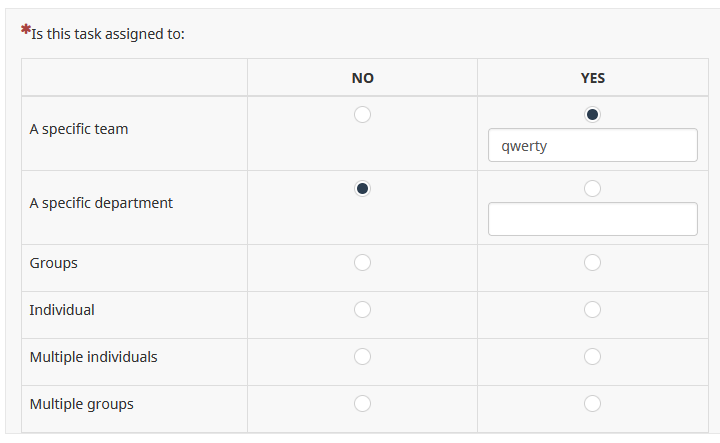720x443 pixels.
Task: Pick NO for Multiple individuals
Action: 362,356
